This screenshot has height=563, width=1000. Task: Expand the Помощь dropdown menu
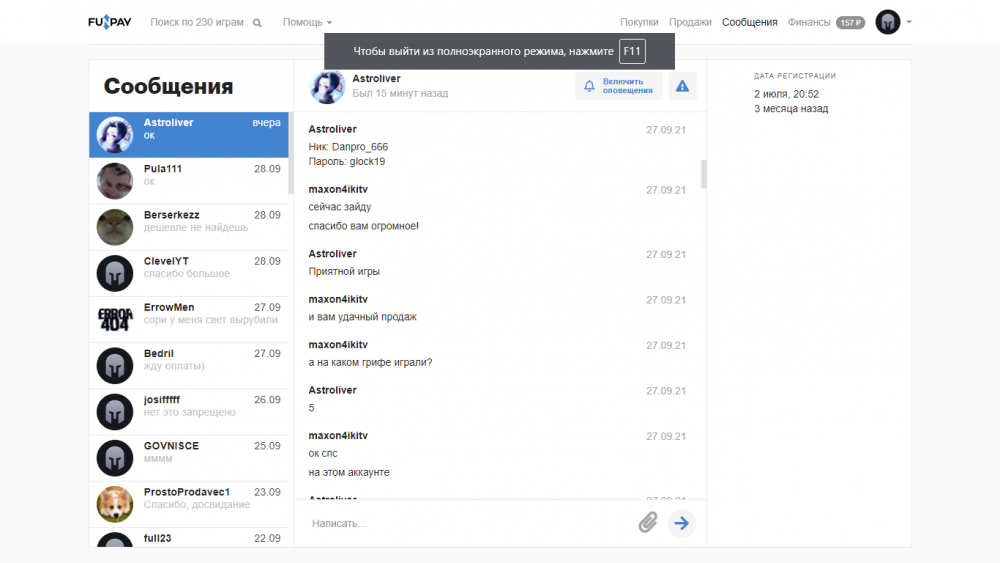click(307, 22)
